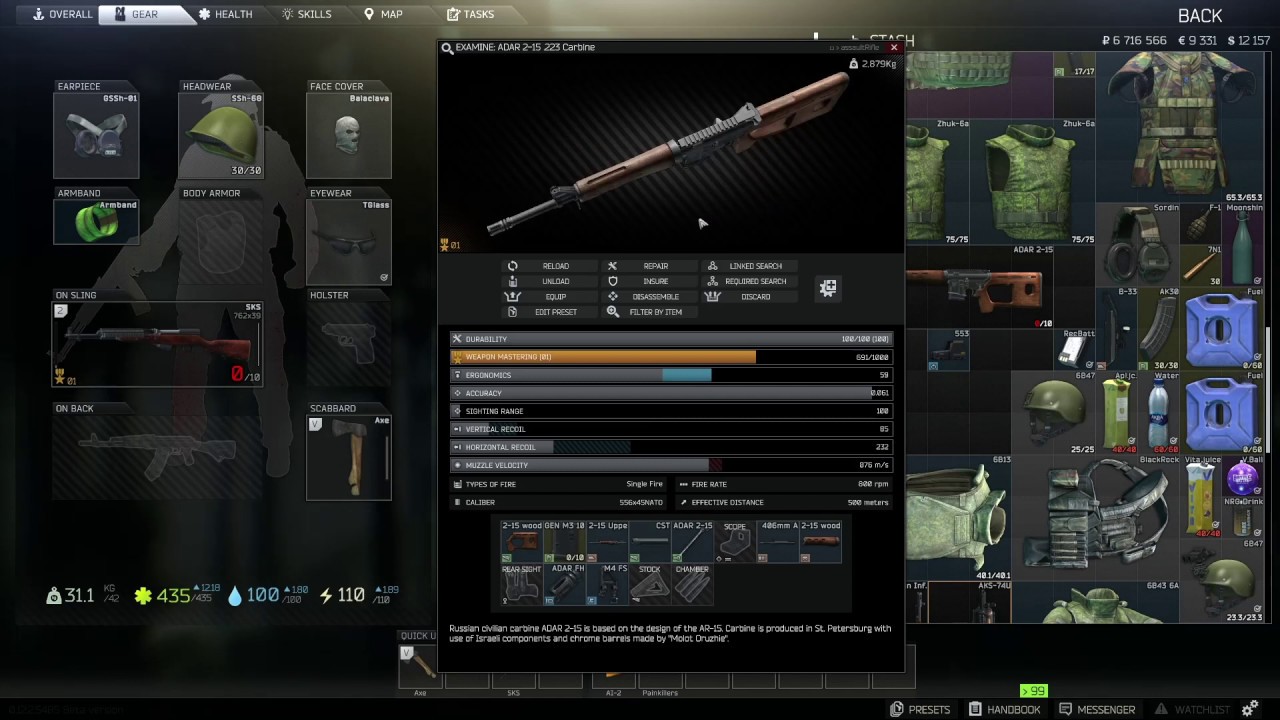Select the Vita juice carton in stash

[1202, 498]
